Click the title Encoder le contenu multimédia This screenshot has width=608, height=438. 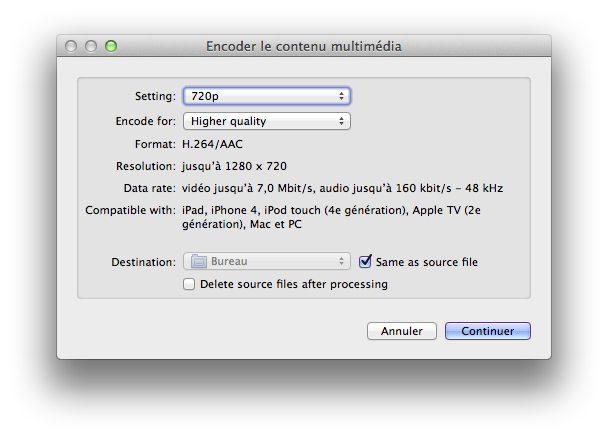point(304,46)
